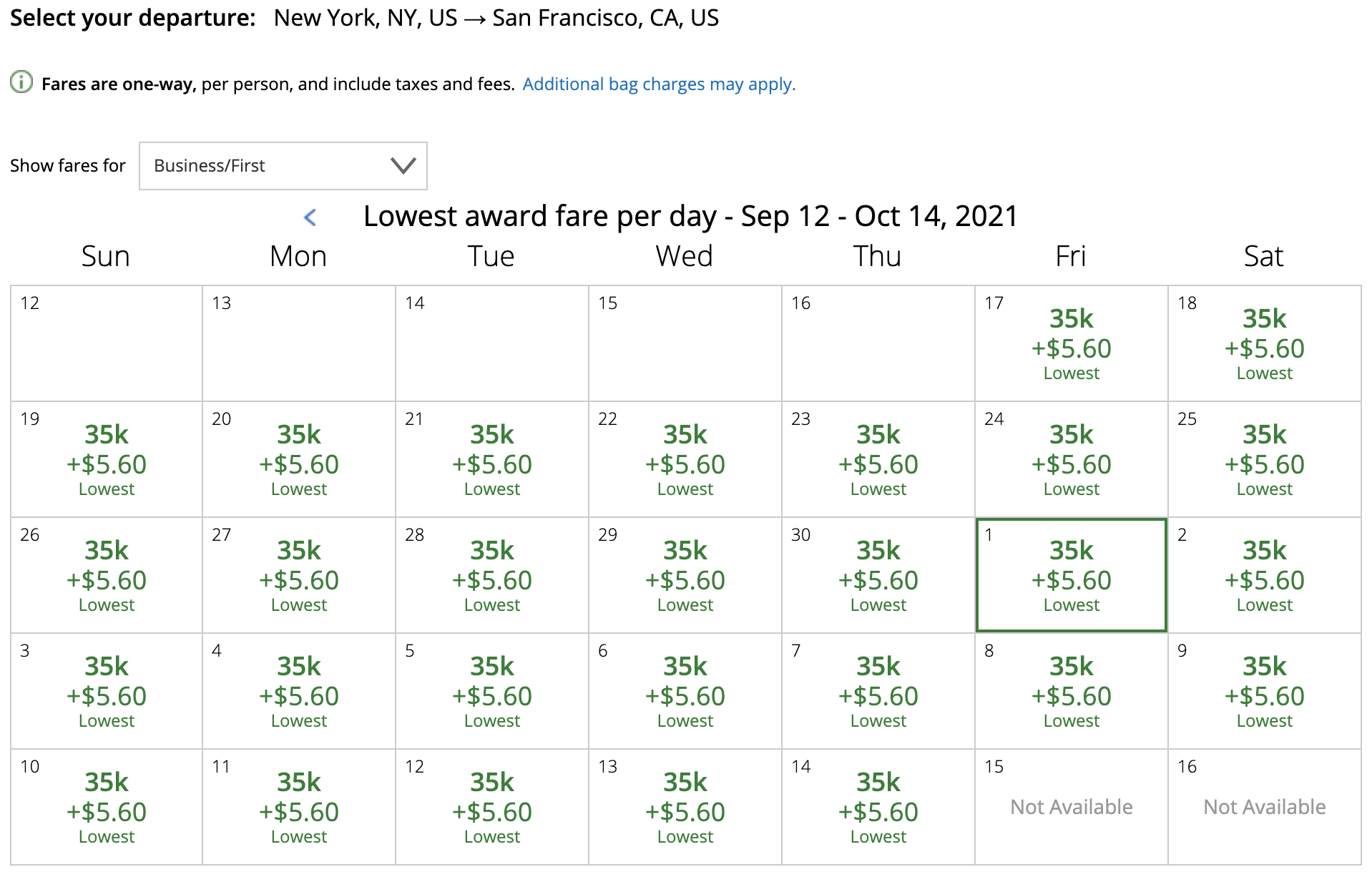The image size is (1372, 877).
Task: Select the Wednesday October 6 fare
Action: [x=685, y=692]
